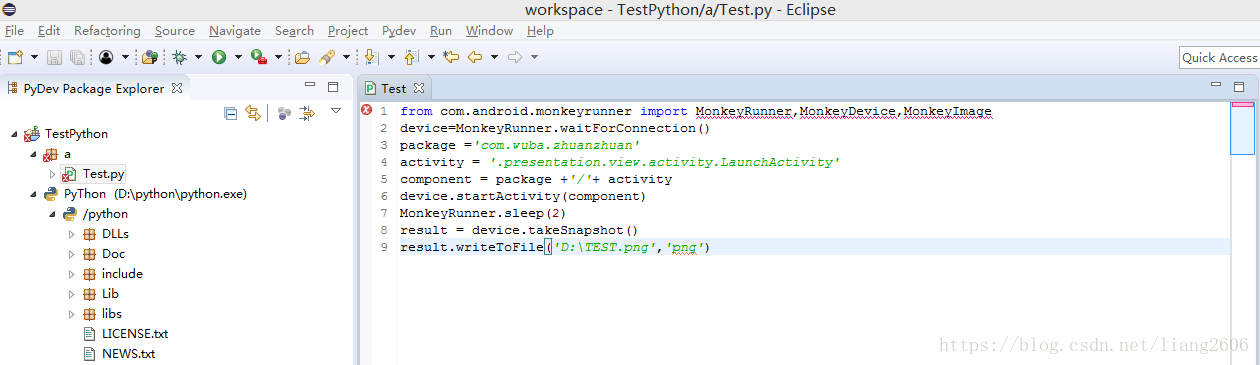
Task: Click the Save toolbar icon
Action: tap(53, 57)
